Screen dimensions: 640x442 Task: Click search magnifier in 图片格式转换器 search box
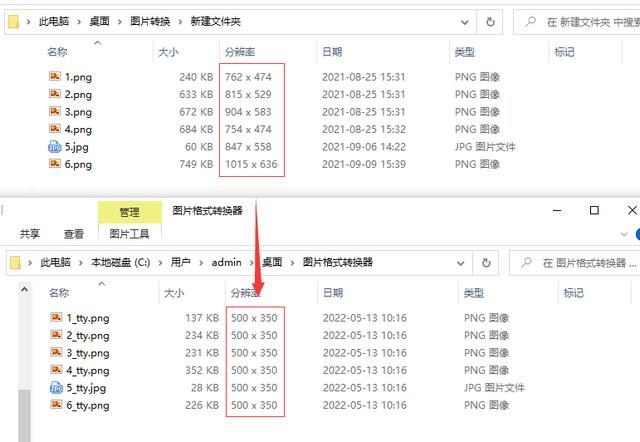[x=526, y=262]
